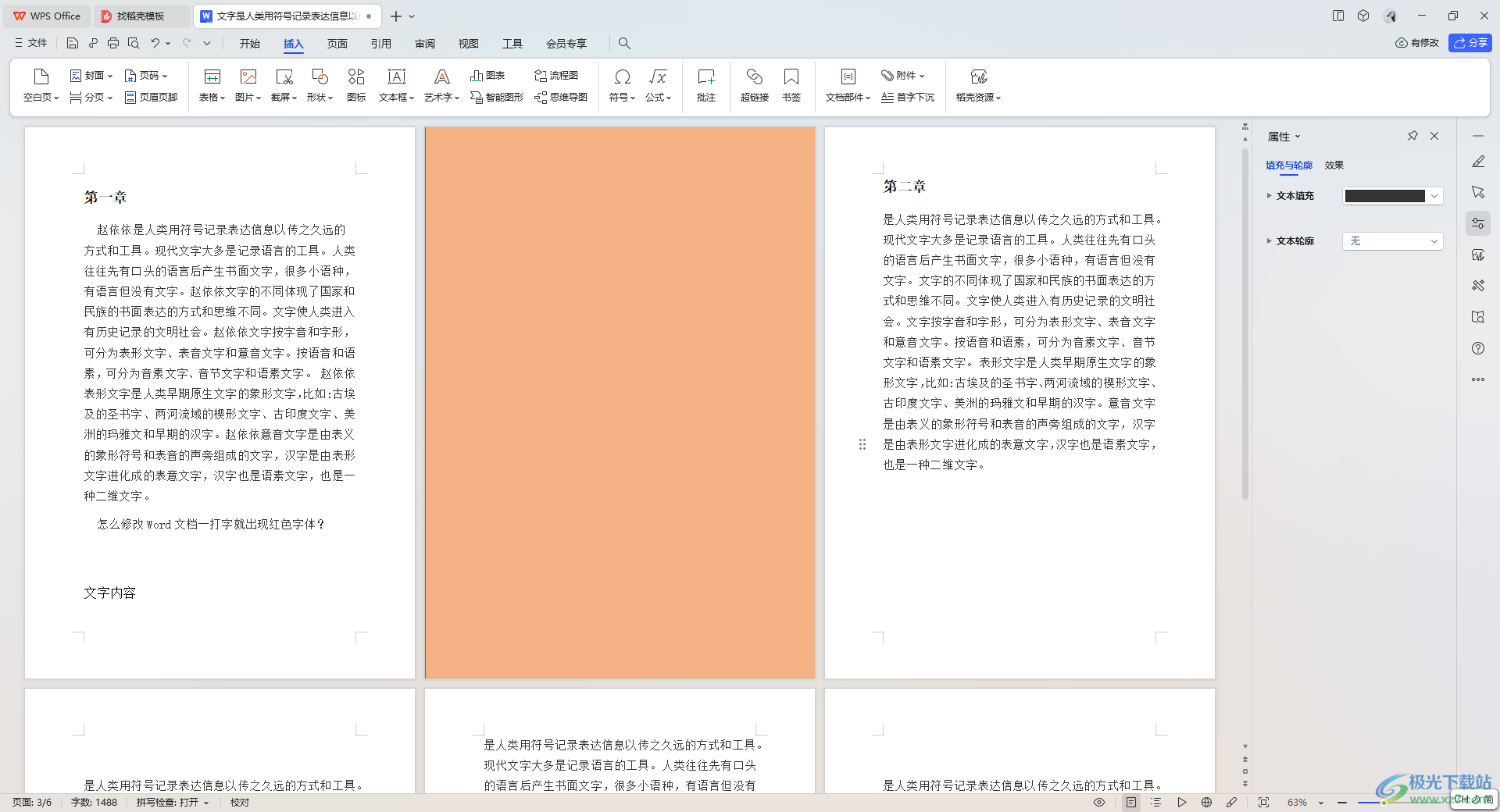1500x812 pixels.
Task: Click the new tab plus button
Action: tap(396, 16)
